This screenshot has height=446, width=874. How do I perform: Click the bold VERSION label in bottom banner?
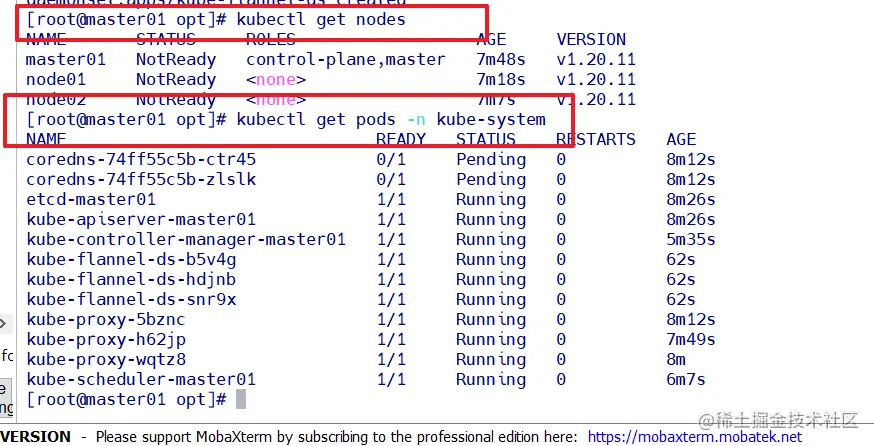[36, 437]
